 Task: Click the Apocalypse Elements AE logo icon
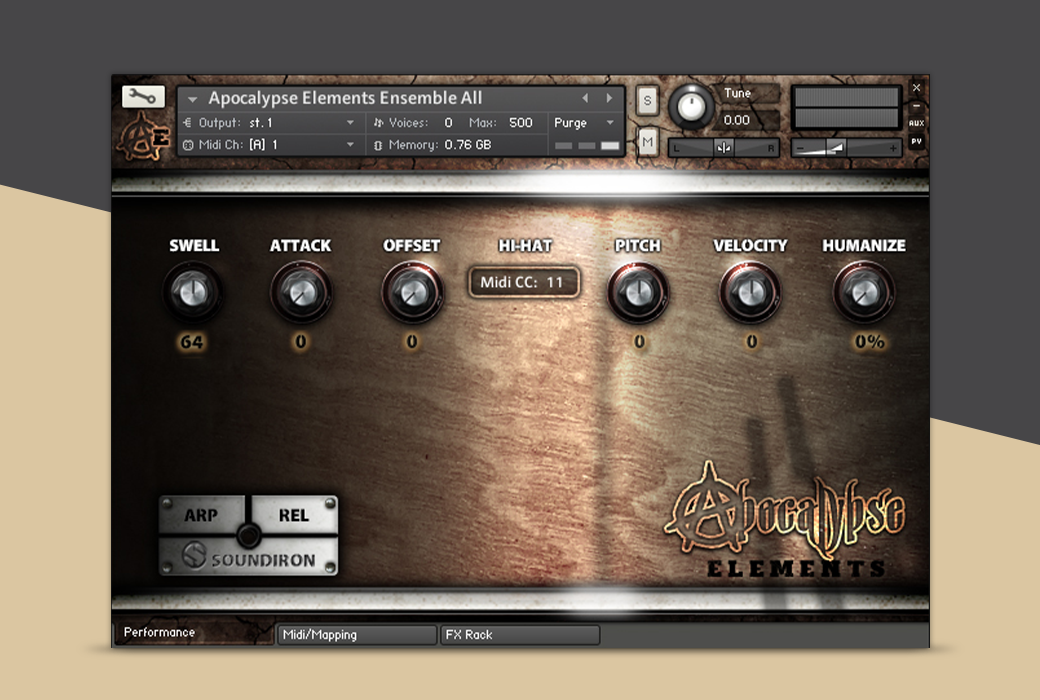coord(144,136)
